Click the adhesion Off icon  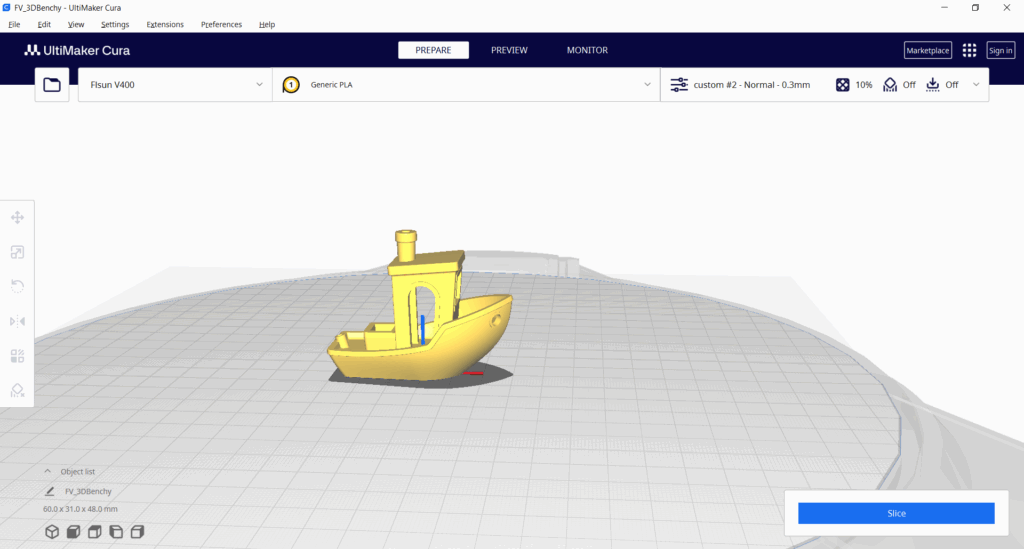click(x=933, y=85)
